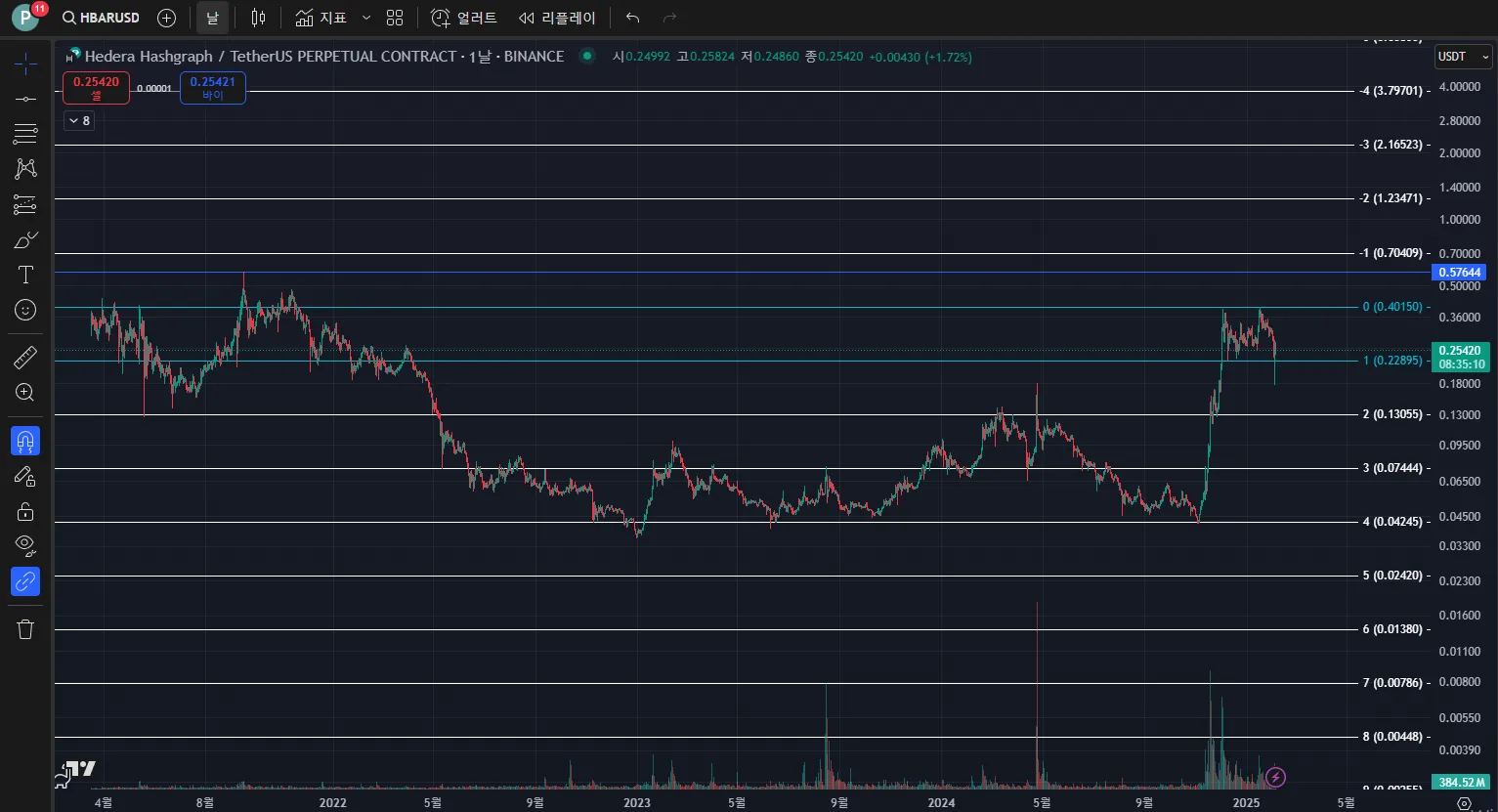Select the crosshair cursor tool
The image size is (1498, 812).
25,64
